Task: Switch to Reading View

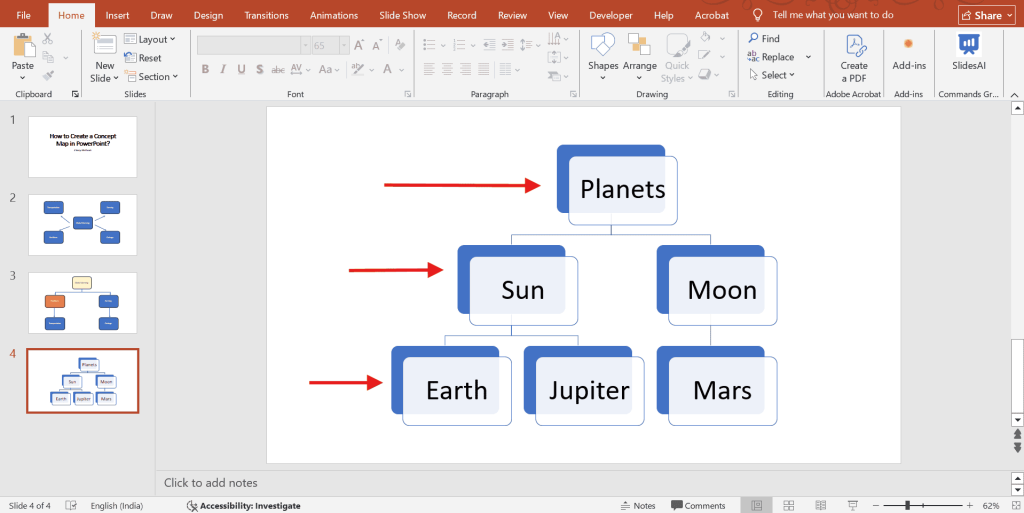Action: point(821,505)
